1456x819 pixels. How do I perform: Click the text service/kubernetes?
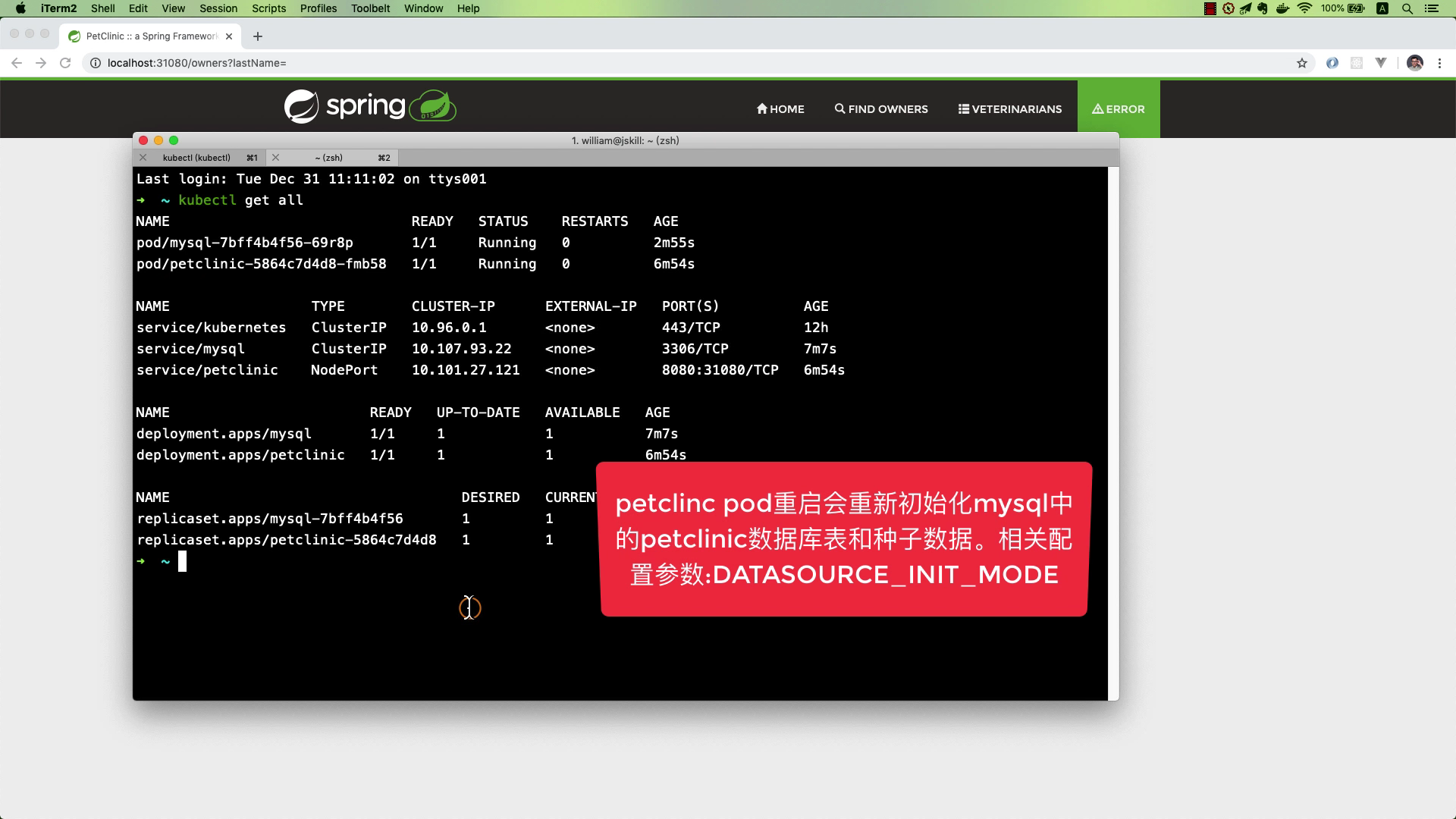[212, 328]
